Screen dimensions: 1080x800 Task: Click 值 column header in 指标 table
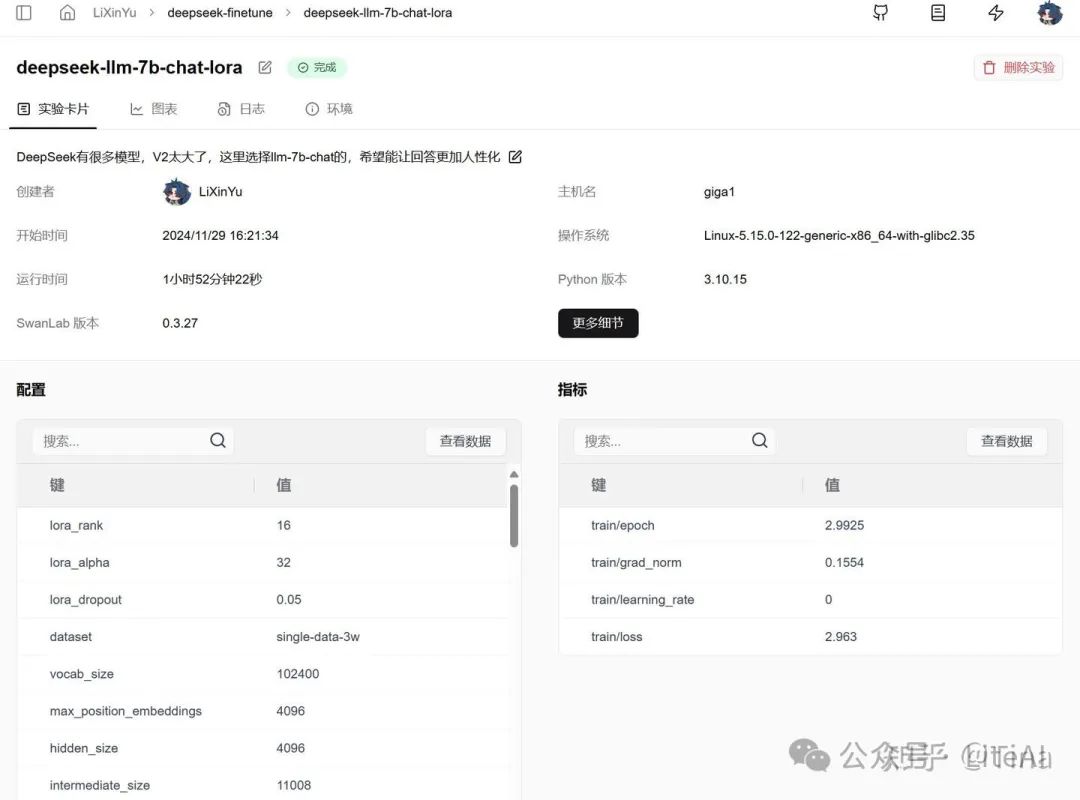[832, 485]
